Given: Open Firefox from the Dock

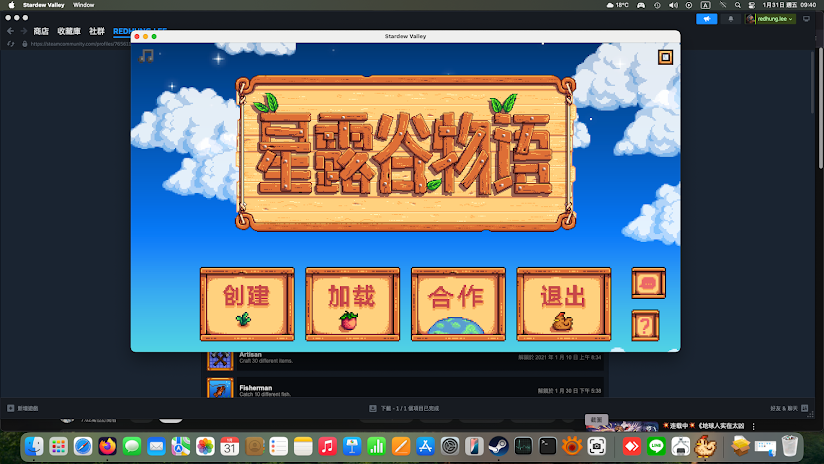Looking at the screenshot, I should [x=108, y=447].
